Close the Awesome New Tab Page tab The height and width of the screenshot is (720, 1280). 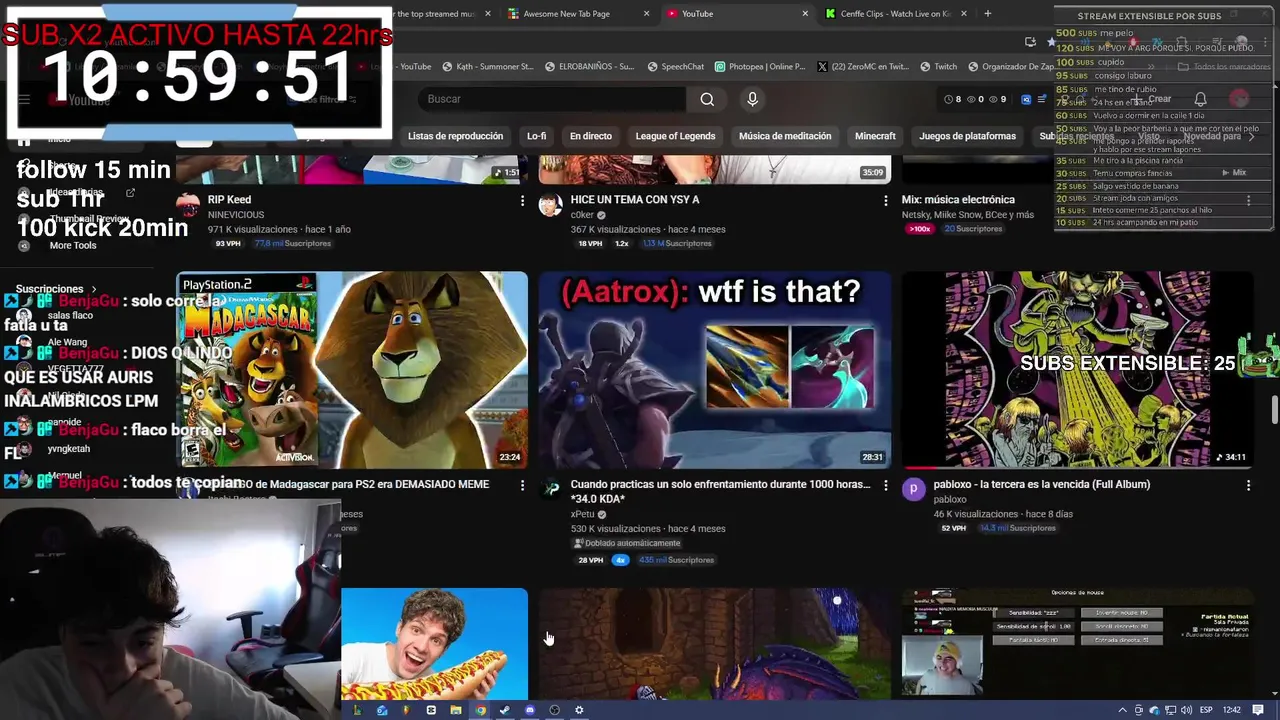pos(646,14)
